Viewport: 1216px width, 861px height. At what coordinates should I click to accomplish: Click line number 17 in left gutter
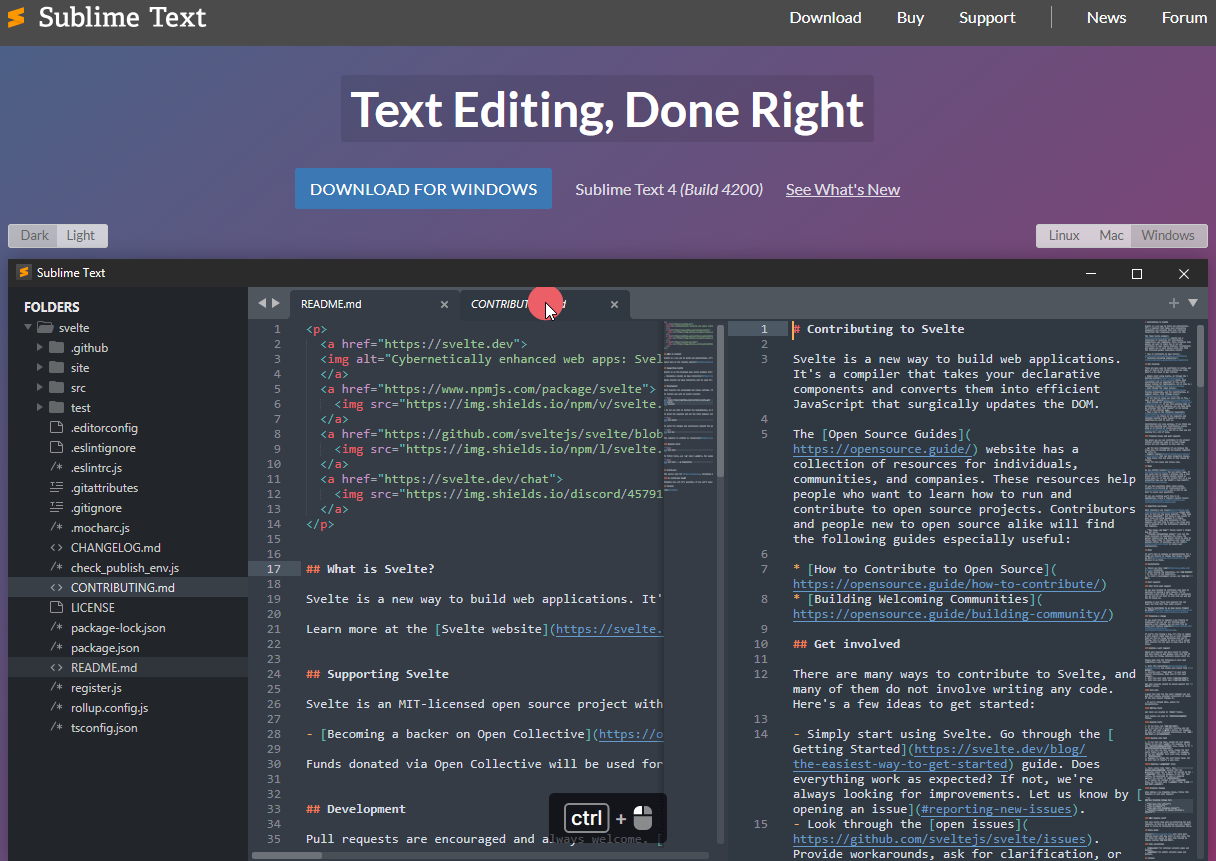click(x=273, y=569)
